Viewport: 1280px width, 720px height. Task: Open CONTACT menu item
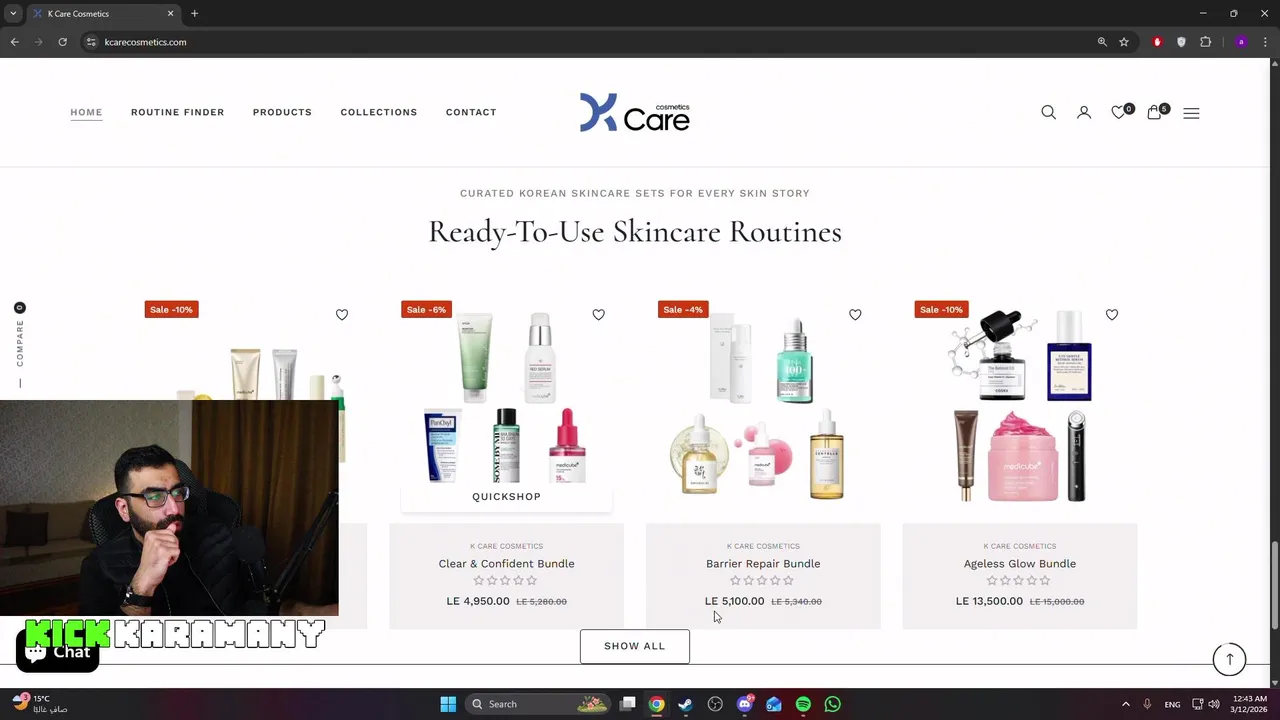pyautogui.click(x=471, y=112)
